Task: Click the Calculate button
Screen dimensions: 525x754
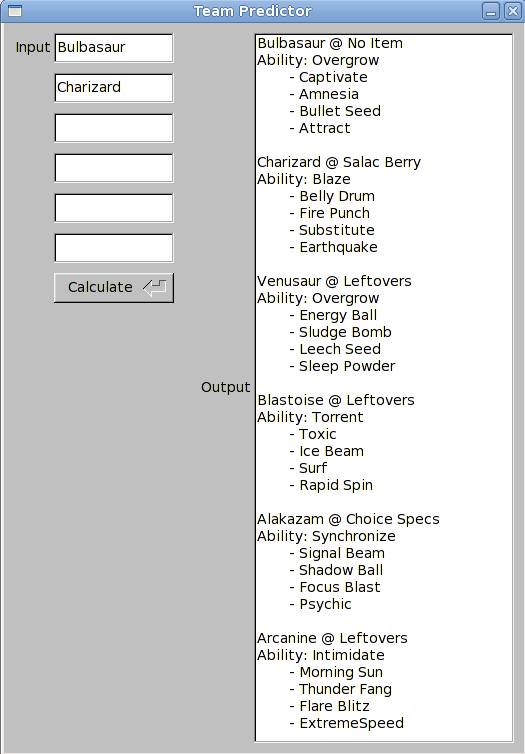Action: (114, 288)
